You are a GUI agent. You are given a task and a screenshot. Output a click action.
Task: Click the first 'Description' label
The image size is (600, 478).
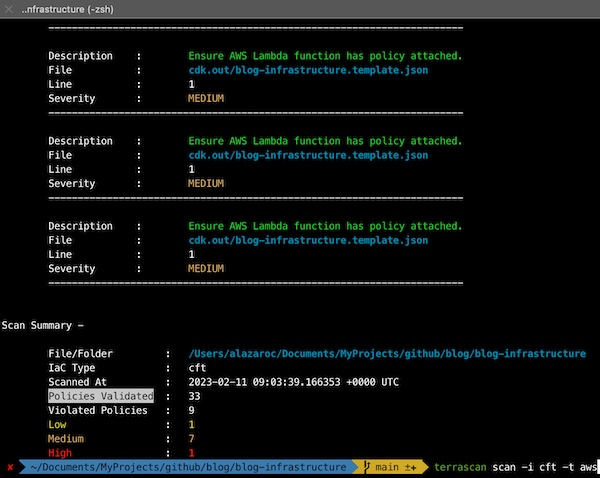coord(80,56)
